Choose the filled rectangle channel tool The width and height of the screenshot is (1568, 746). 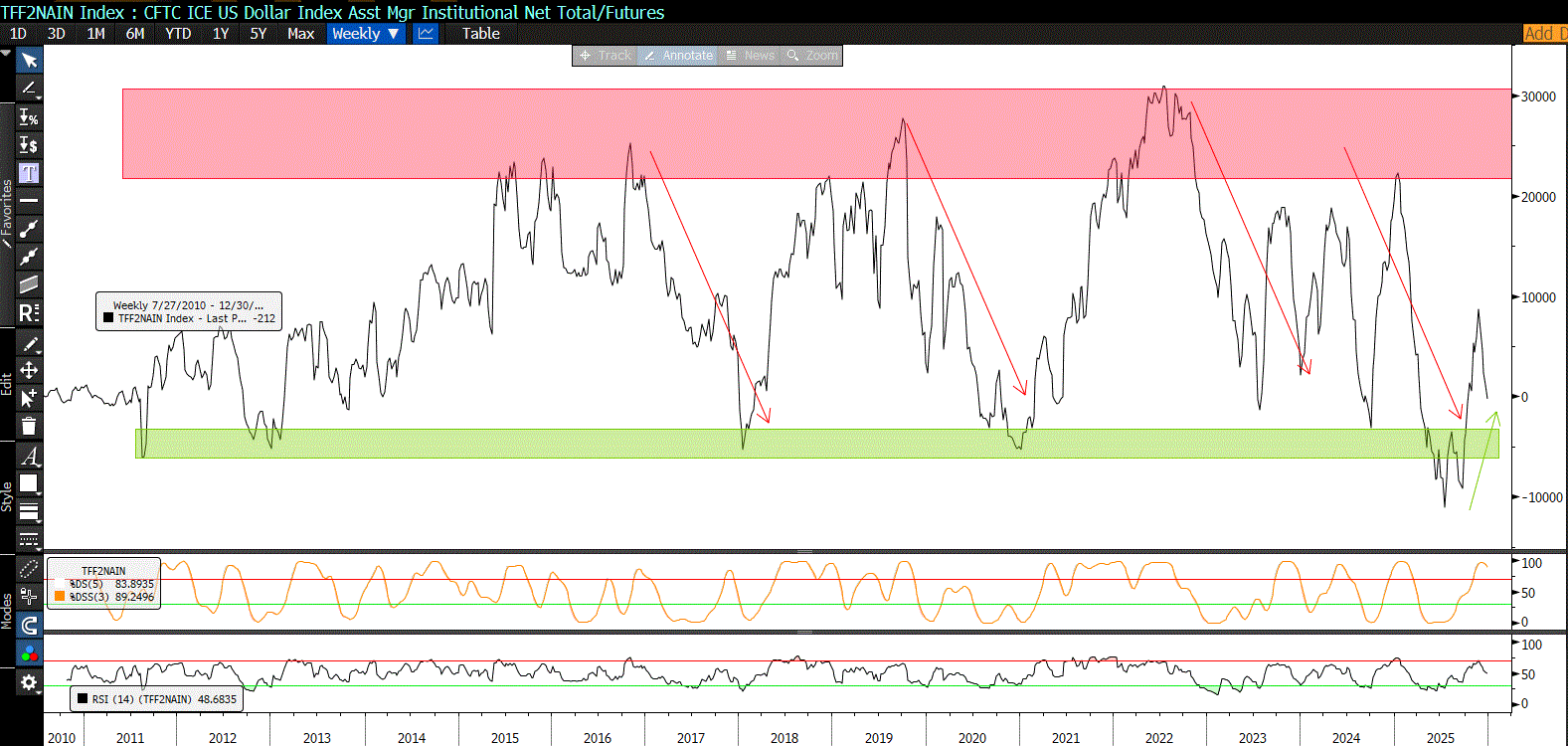click(29, 284)
